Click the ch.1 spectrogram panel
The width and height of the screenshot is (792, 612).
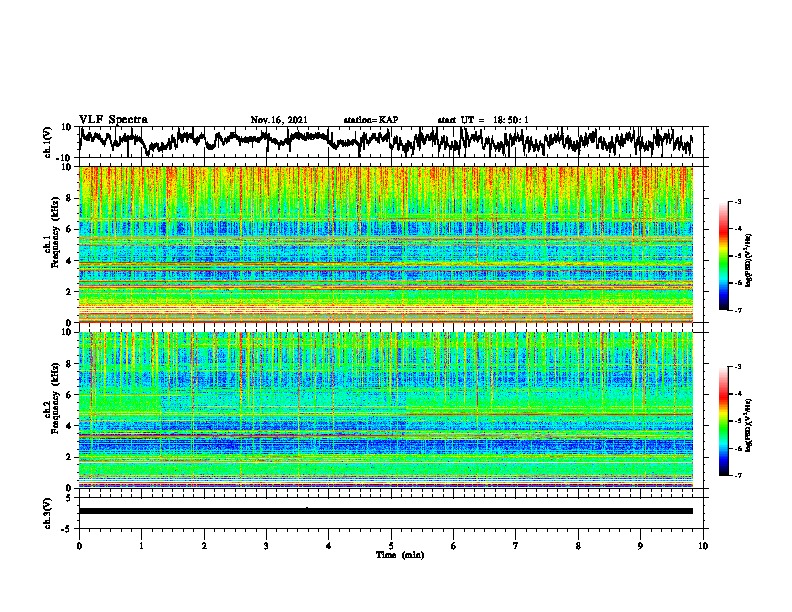pos(385,244)
